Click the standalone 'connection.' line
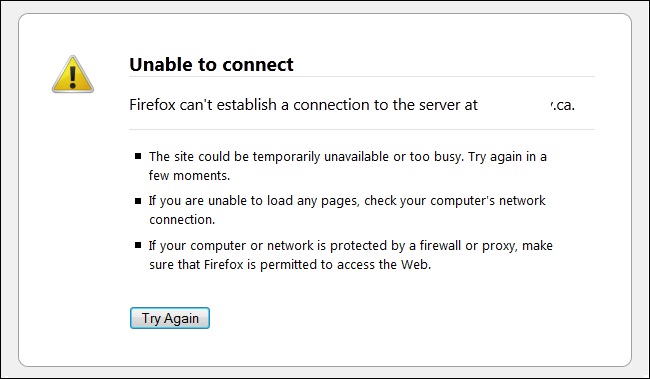This screenshot has width=650, height=379. click(182, 220)
